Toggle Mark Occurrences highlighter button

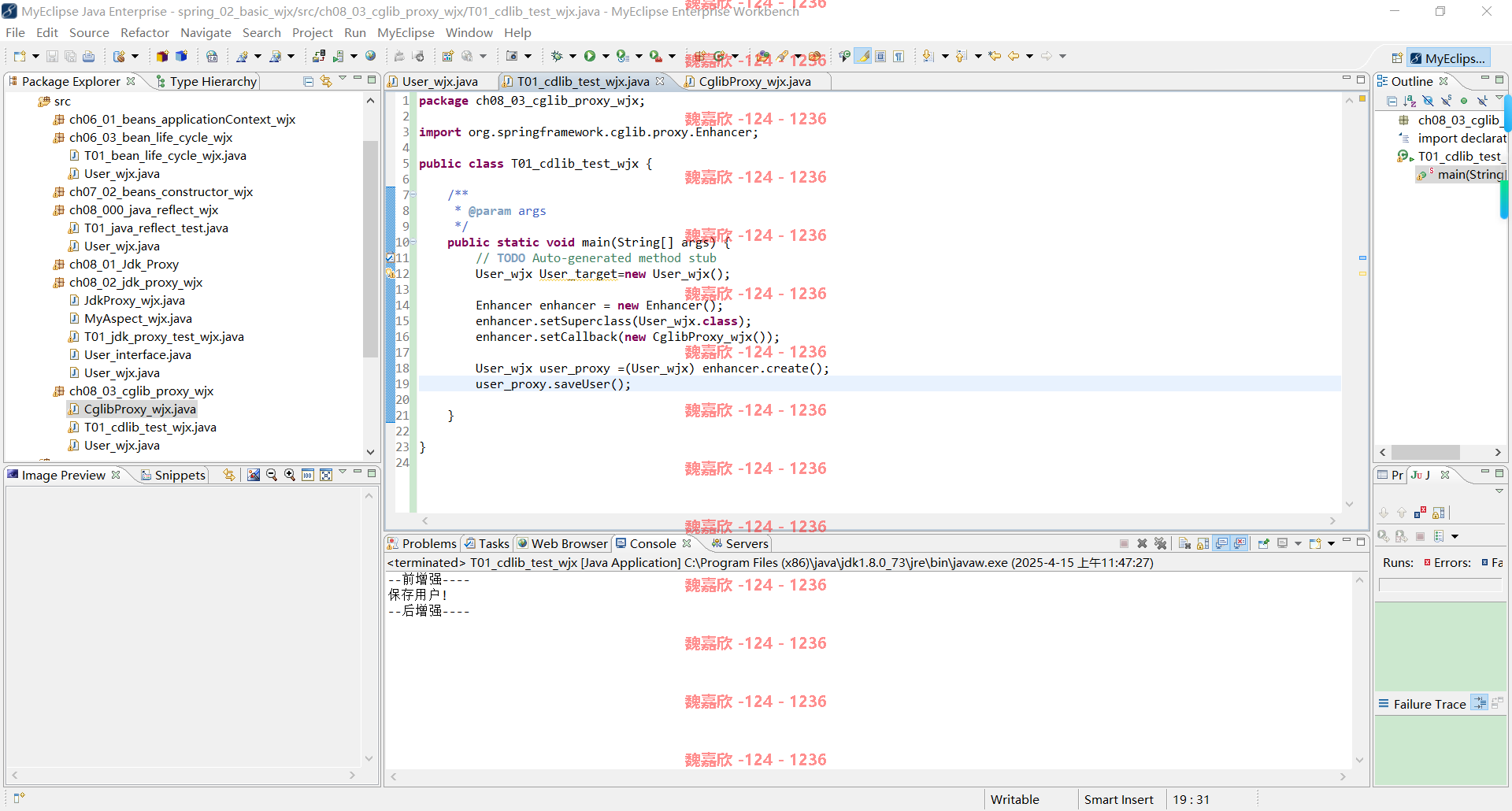[863, 56]
